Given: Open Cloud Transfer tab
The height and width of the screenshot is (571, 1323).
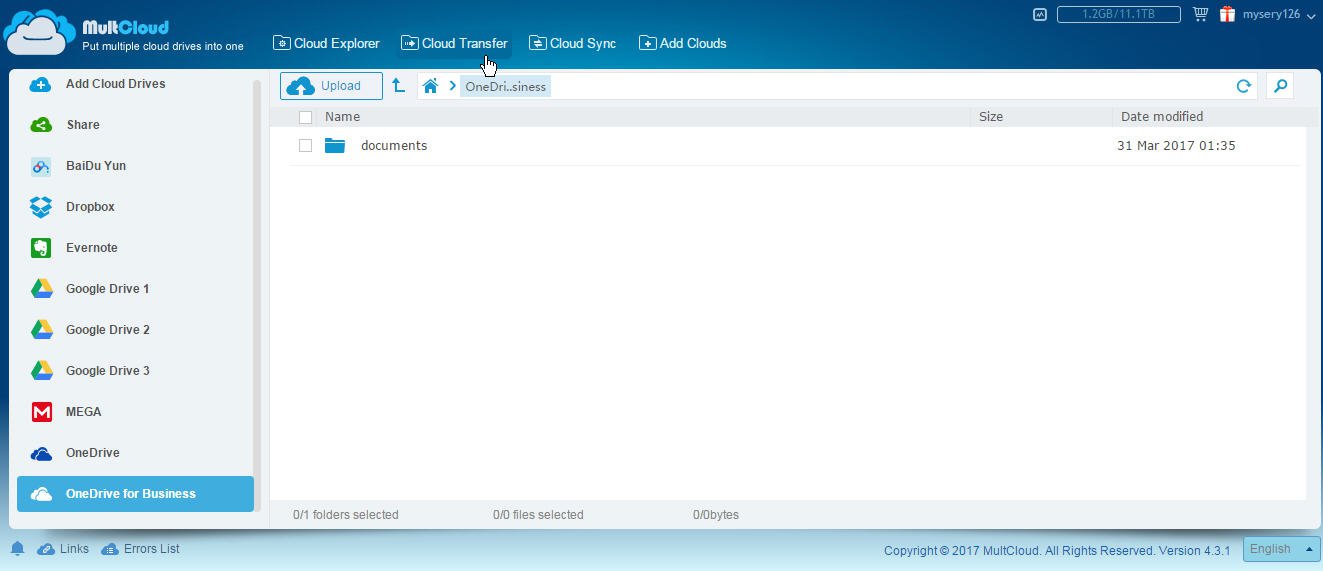Looking at the screenshot, I should [x=454, y=43].
